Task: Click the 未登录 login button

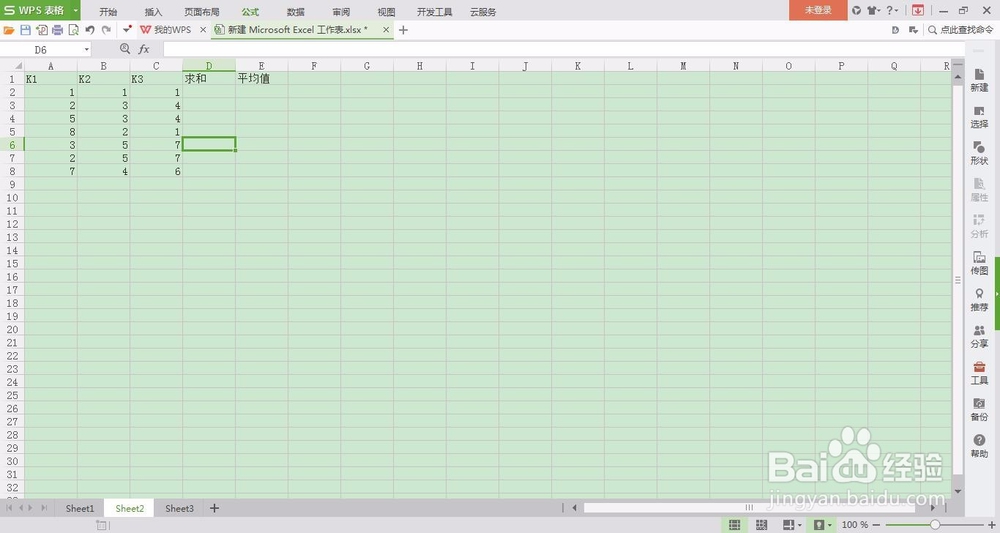Action: coord(818,10)
